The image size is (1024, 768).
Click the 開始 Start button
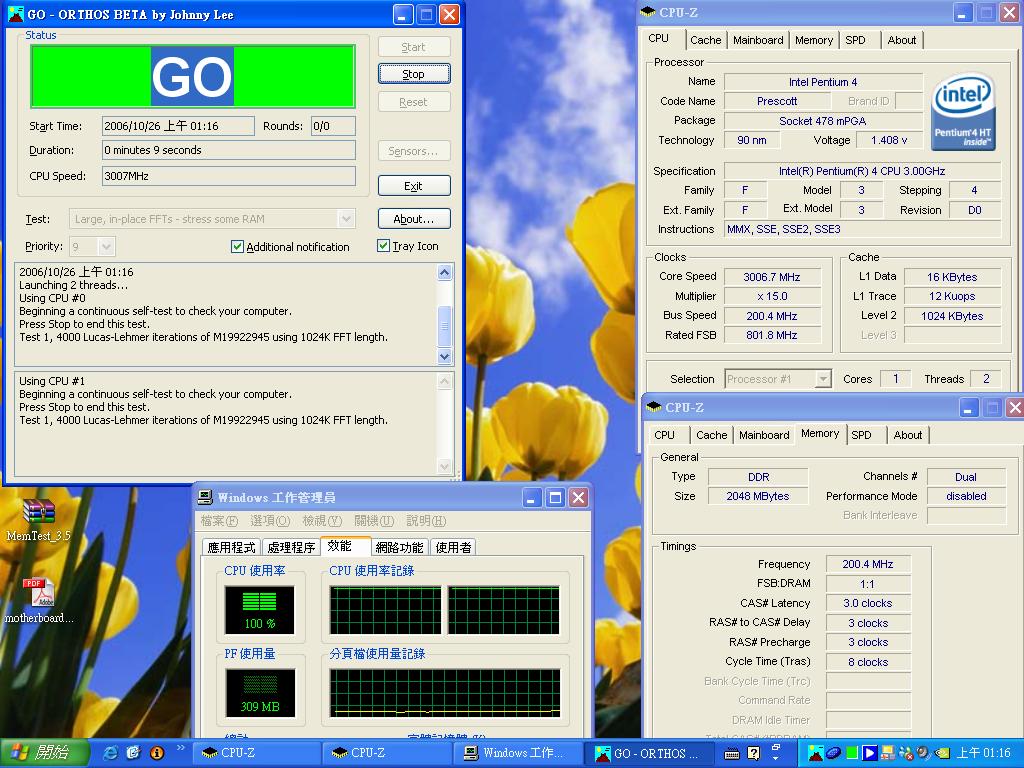(x=44, y=753)
